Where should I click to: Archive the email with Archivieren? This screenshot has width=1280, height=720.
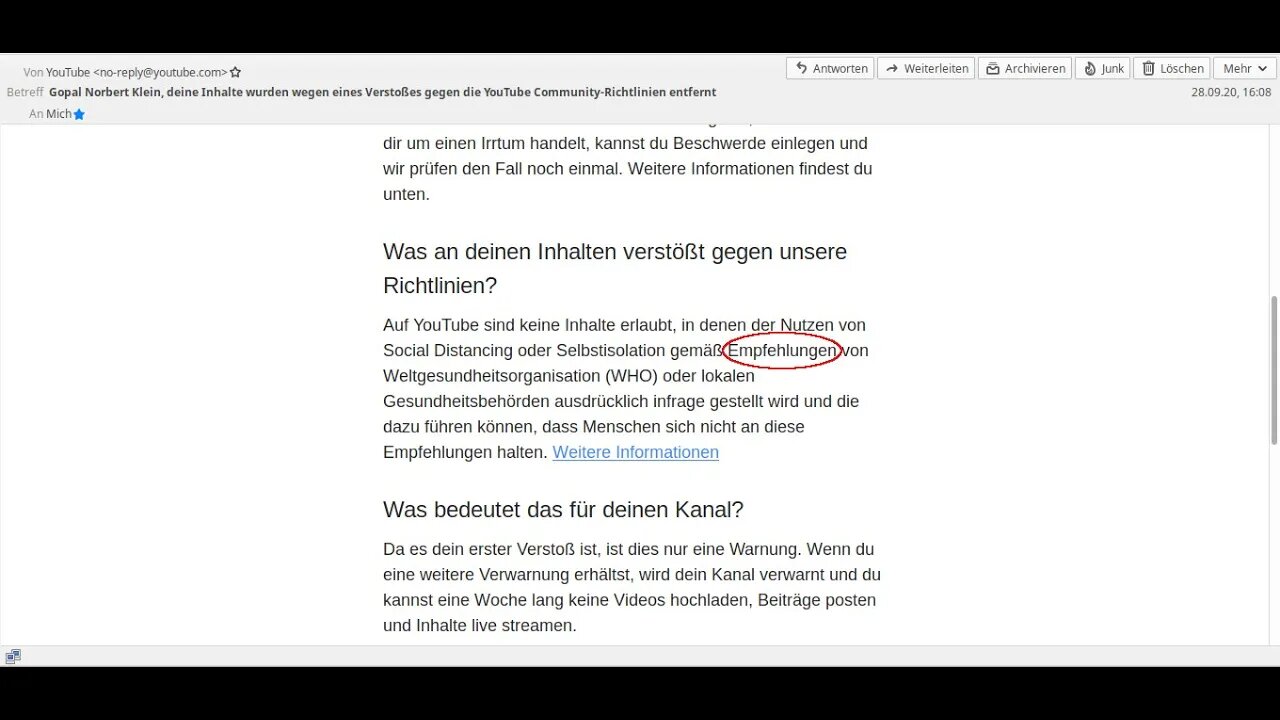click(x=1025, y=68)
